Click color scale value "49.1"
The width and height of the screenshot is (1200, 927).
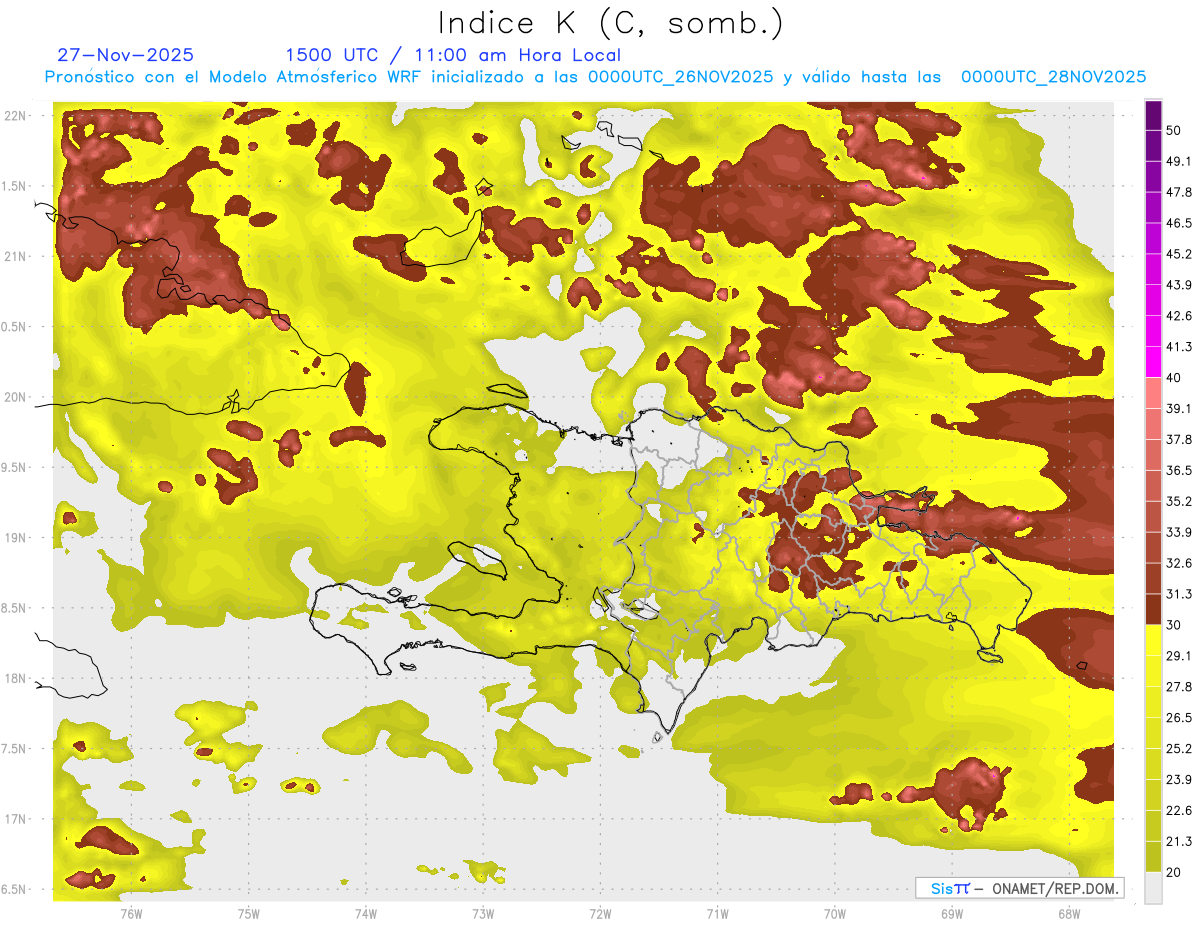pos(1178,161)
